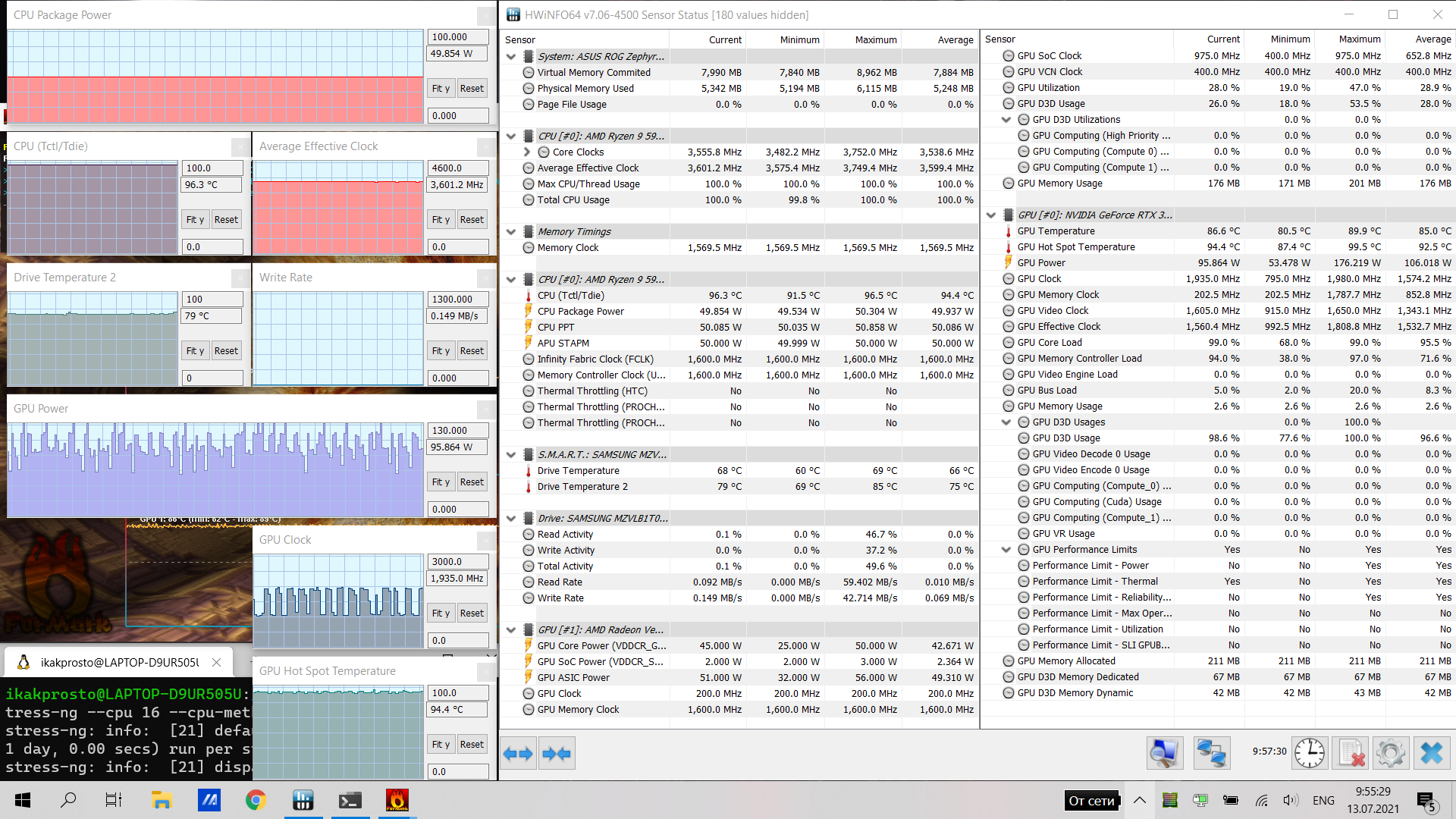Click the battery tray icon
Screen dimensions: 1456x819
coord(1231,801)
